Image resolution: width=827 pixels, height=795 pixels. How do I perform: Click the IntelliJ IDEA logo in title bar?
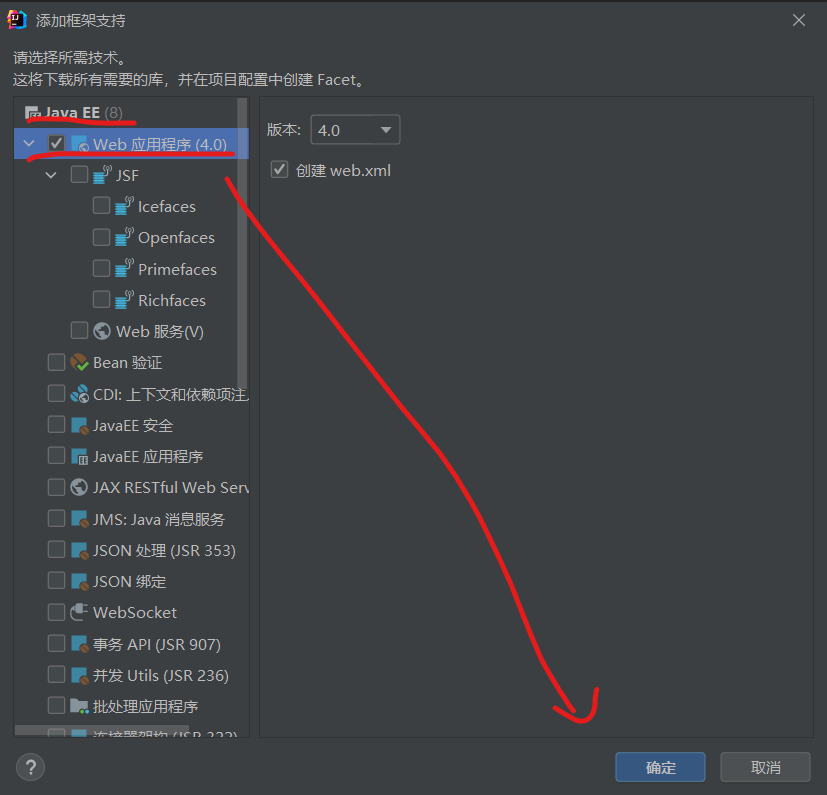point(16,20)
